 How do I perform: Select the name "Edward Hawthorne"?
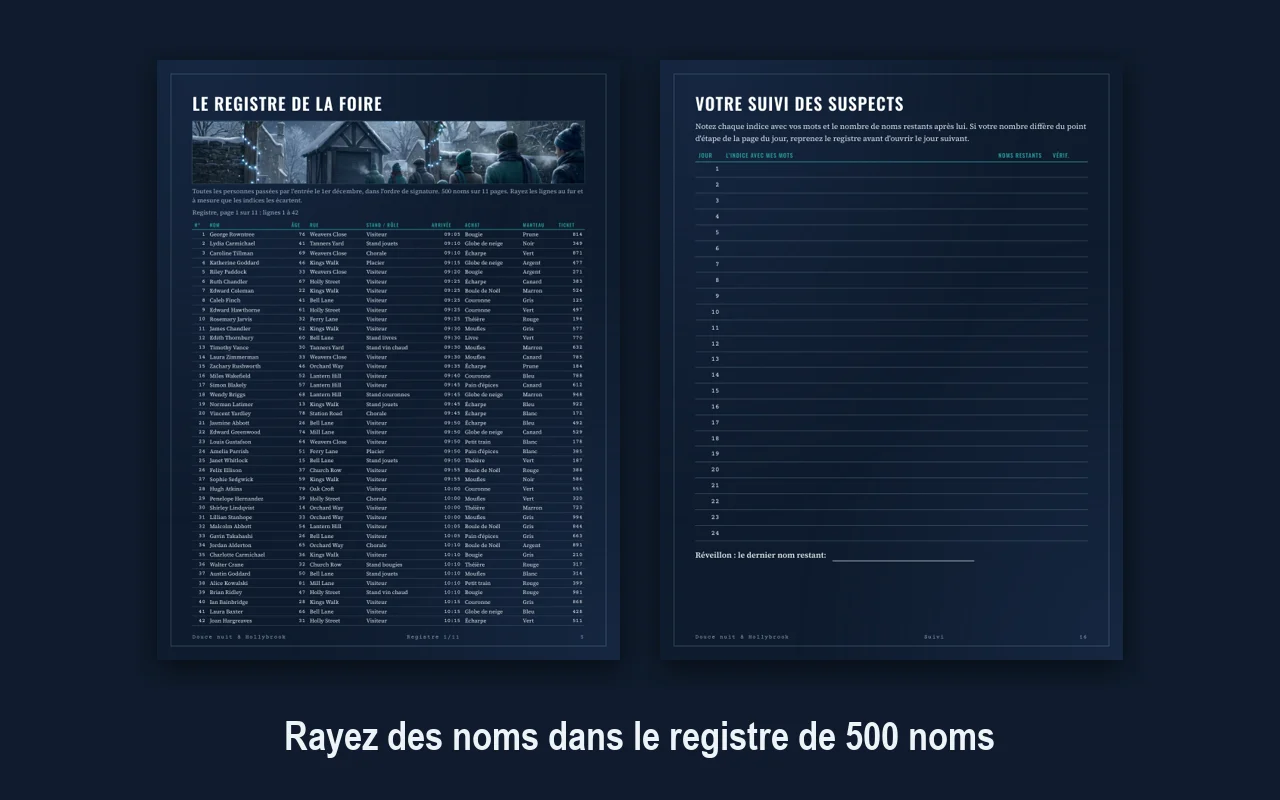pyautogui.click(x=234, y=310)
